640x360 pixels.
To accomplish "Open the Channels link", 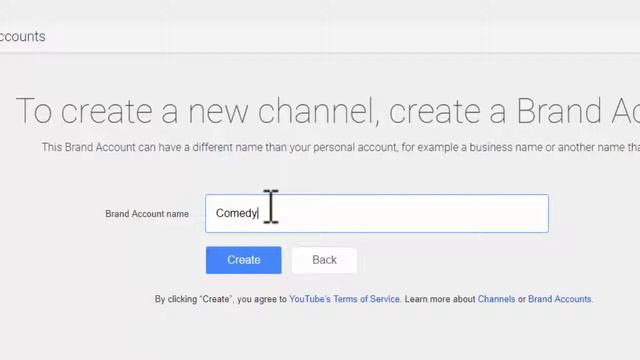I will (496, 299).
